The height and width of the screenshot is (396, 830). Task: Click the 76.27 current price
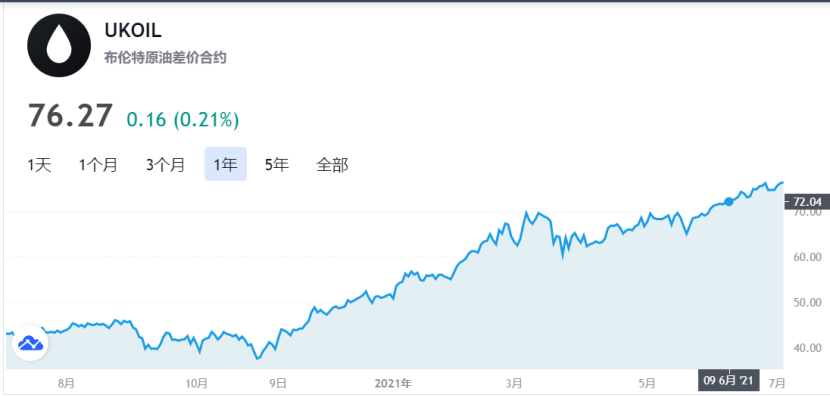pyautogui.click(x=70, y=115)
